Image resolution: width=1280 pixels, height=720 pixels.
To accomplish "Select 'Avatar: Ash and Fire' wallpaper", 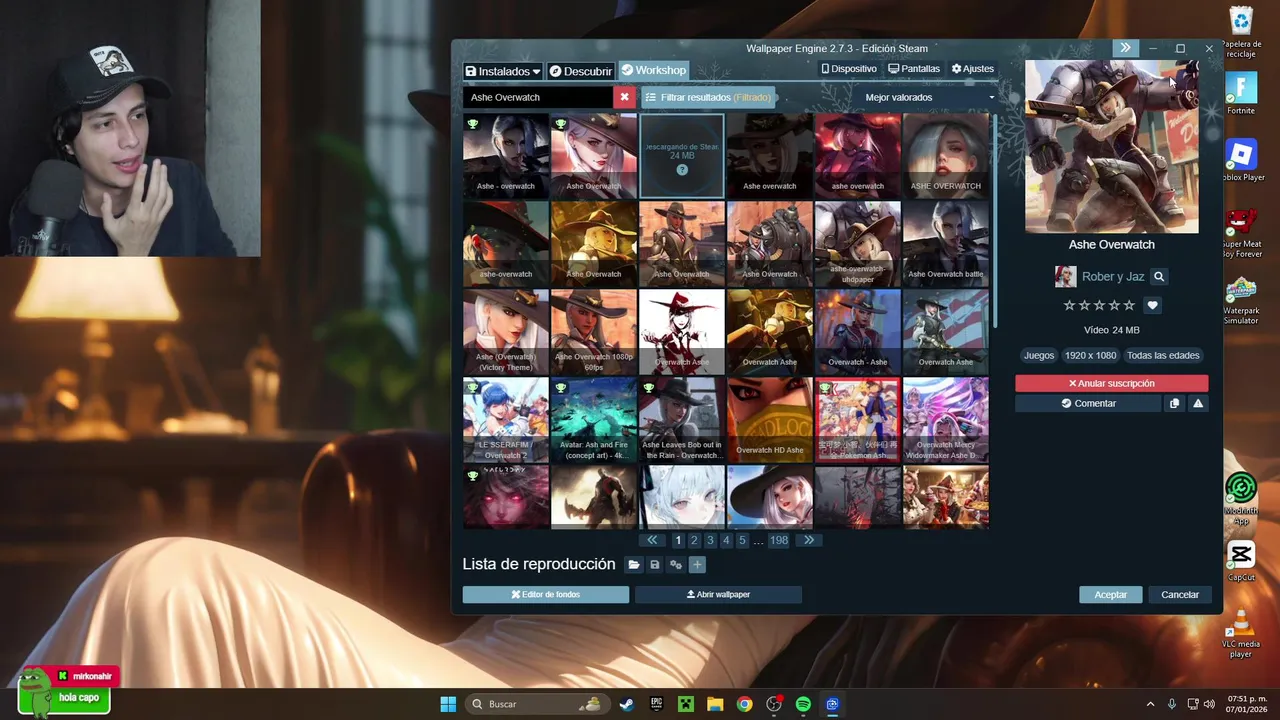I will pos(594,420).
